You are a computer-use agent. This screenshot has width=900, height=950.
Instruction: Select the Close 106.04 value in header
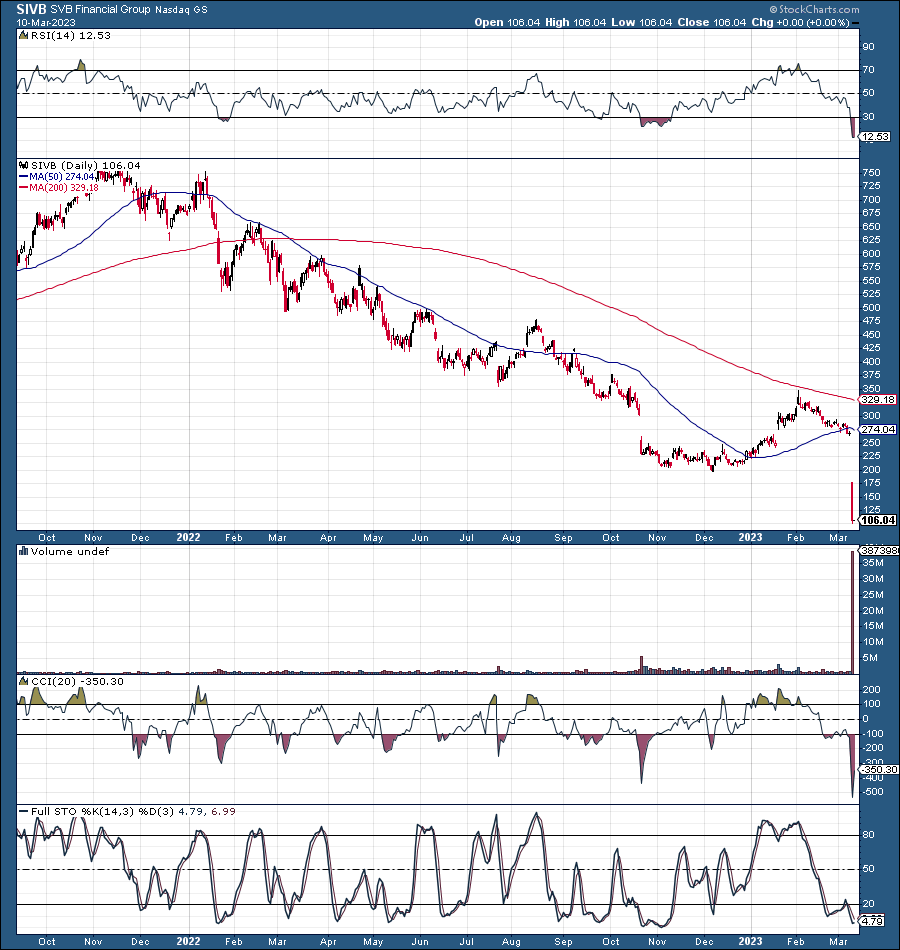coord(712,22)
